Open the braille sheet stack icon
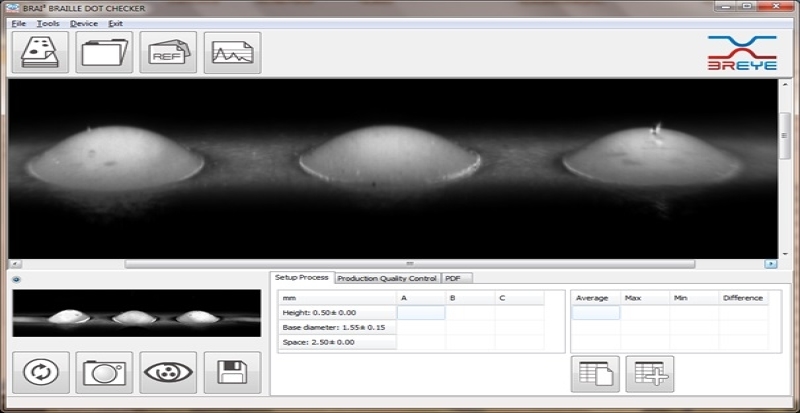This screenshot has height=413, width=800. click(40, 53)
